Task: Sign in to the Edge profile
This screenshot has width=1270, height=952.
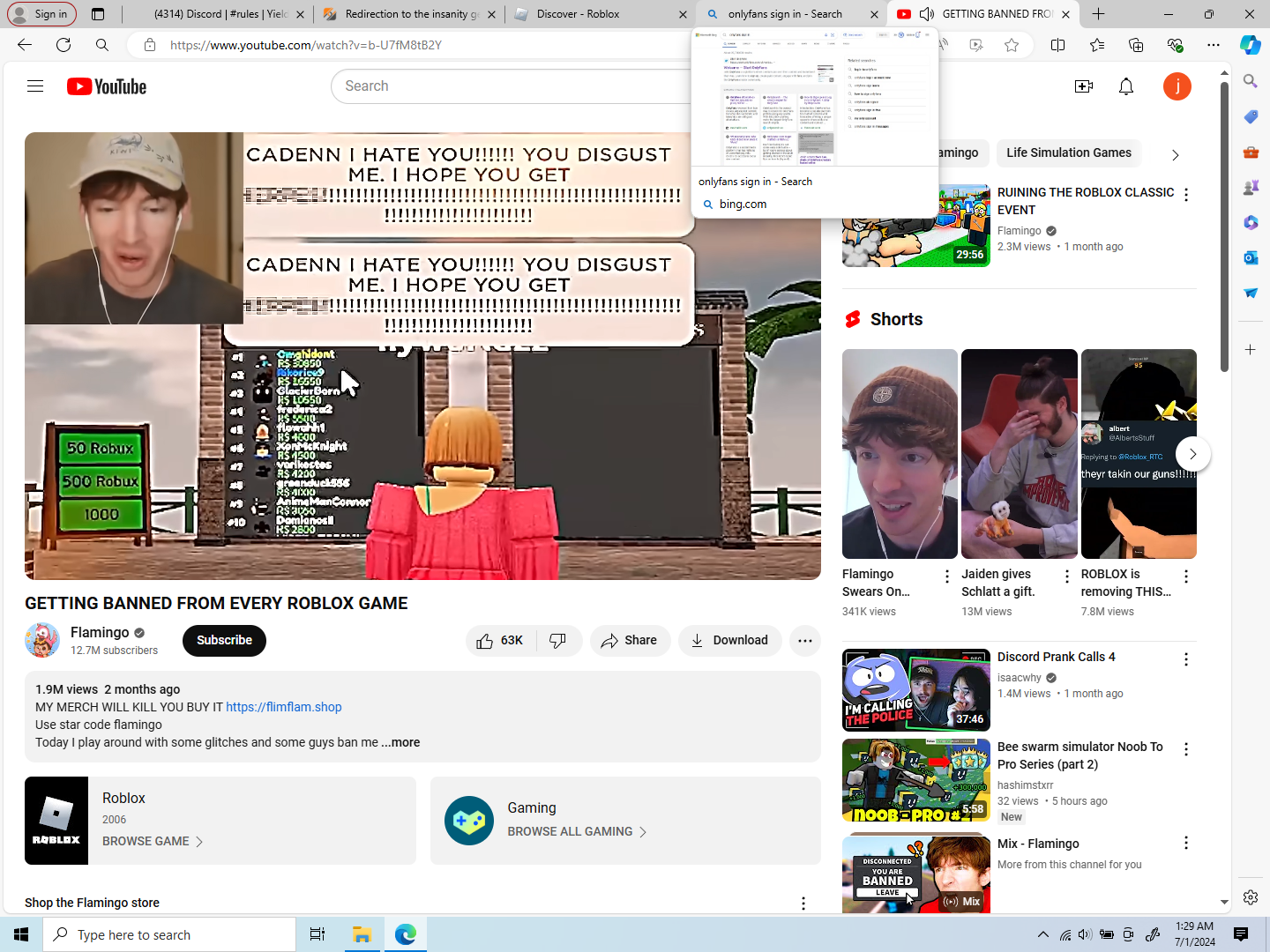Action: click(x=41, y=14)
